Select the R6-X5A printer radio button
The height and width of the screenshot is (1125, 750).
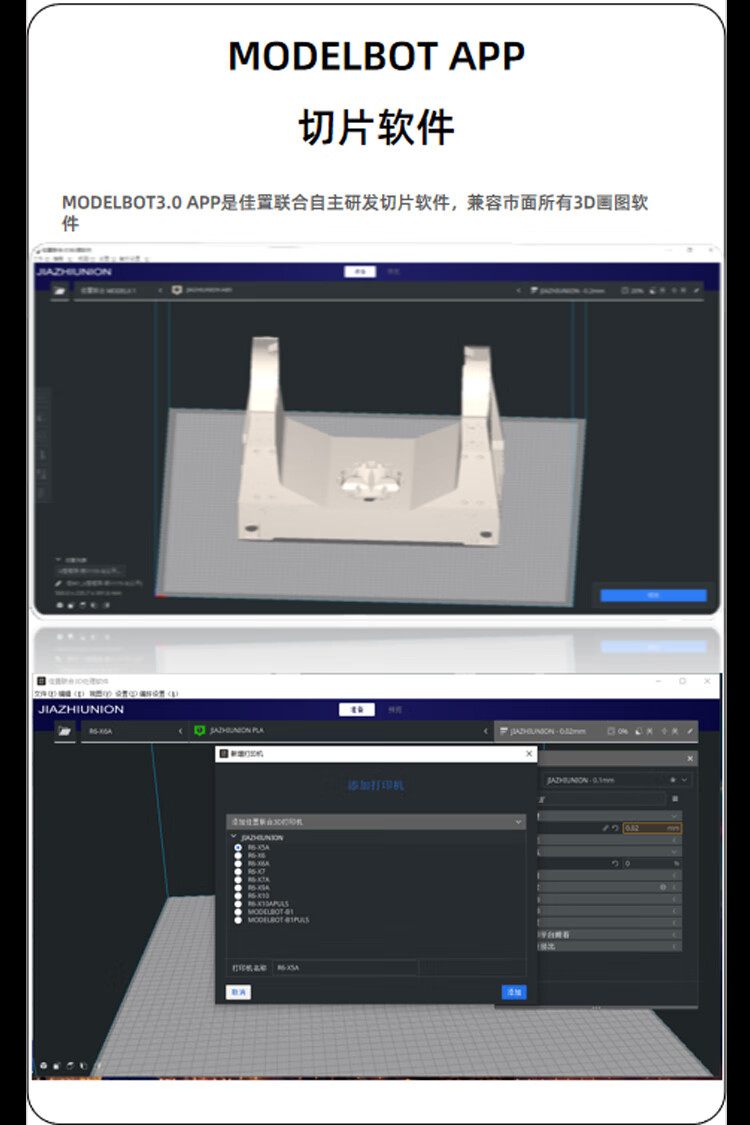pos(238,847)
